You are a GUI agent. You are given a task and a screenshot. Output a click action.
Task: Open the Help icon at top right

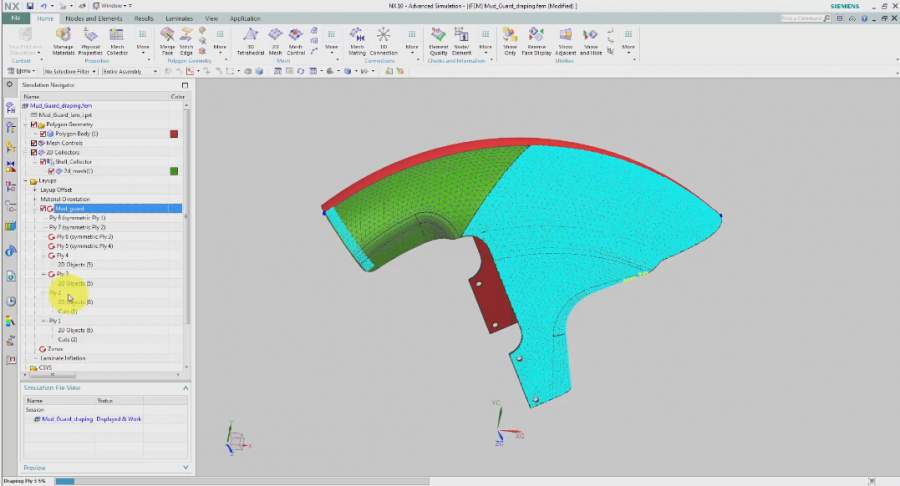coord(864,18)
